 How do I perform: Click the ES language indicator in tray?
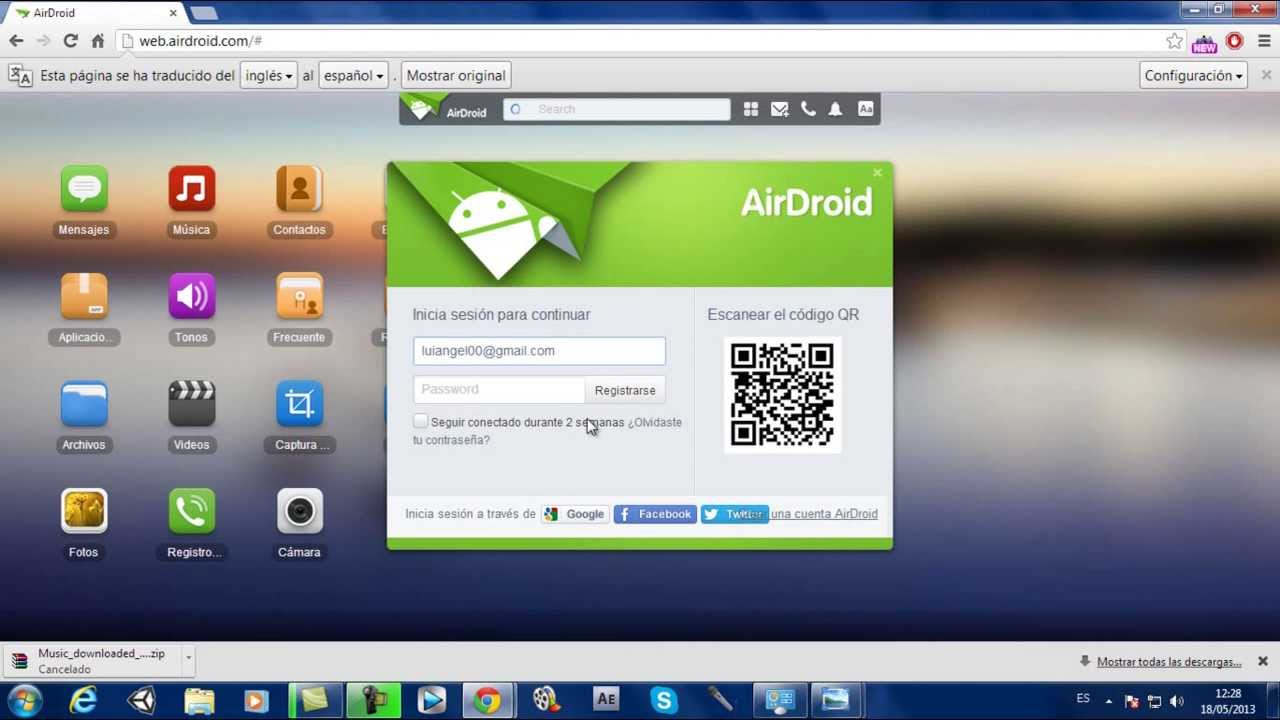[x=1083, y=698]
